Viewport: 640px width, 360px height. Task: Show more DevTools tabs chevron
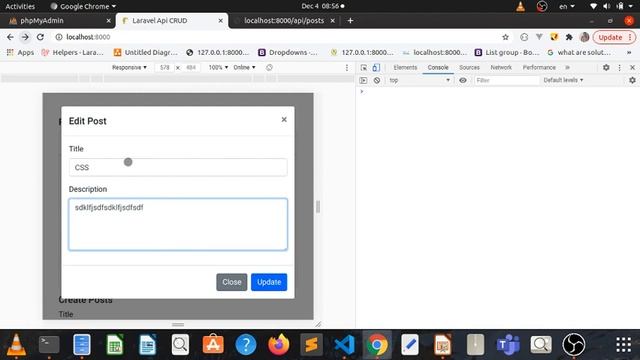click(x=567, y=67)
